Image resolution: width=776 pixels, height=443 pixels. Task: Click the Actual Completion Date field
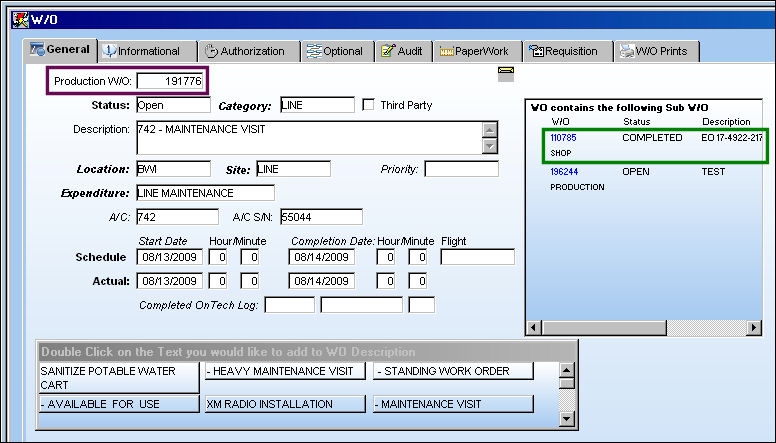(x=321, y=281)
